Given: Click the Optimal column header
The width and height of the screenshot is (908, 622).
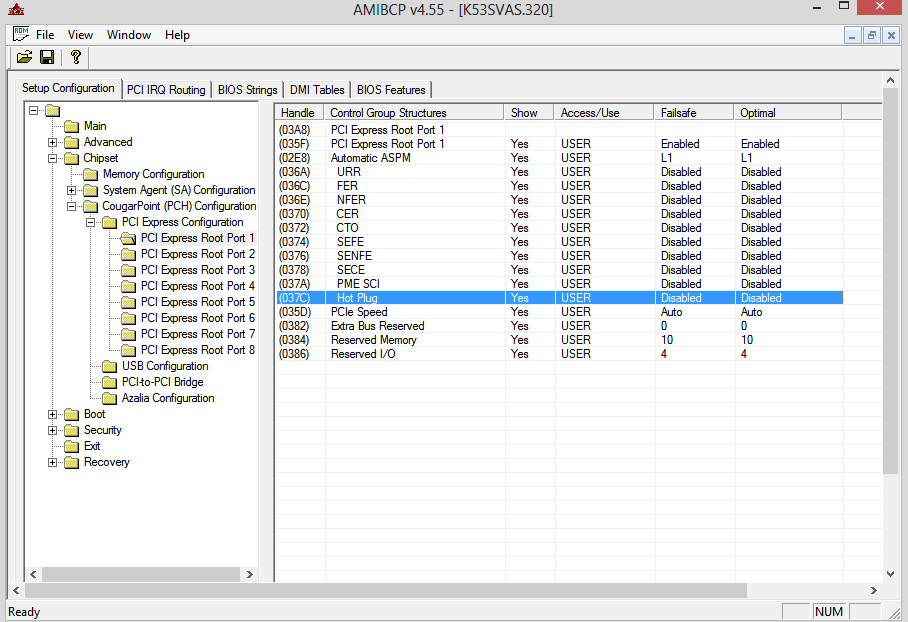Looking at the screenshot, I should point(788,112).
